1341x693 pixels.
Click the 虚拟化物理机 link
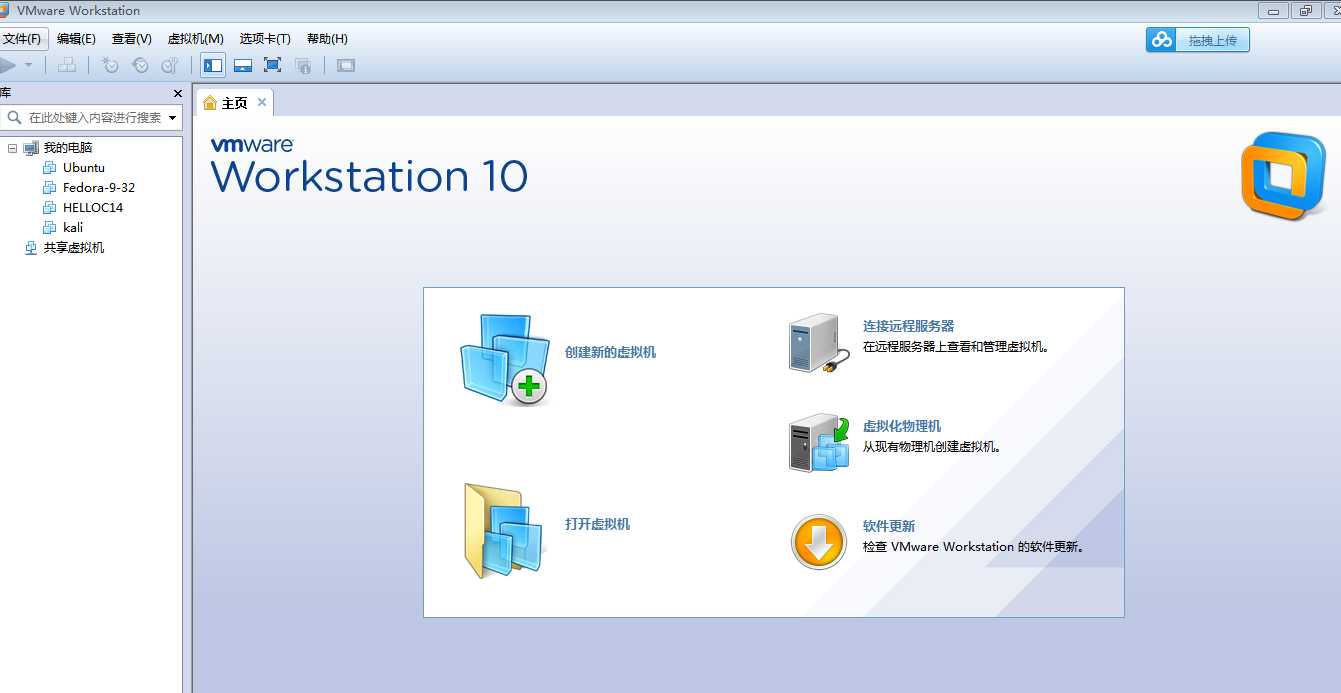click(x=901, y=426)
